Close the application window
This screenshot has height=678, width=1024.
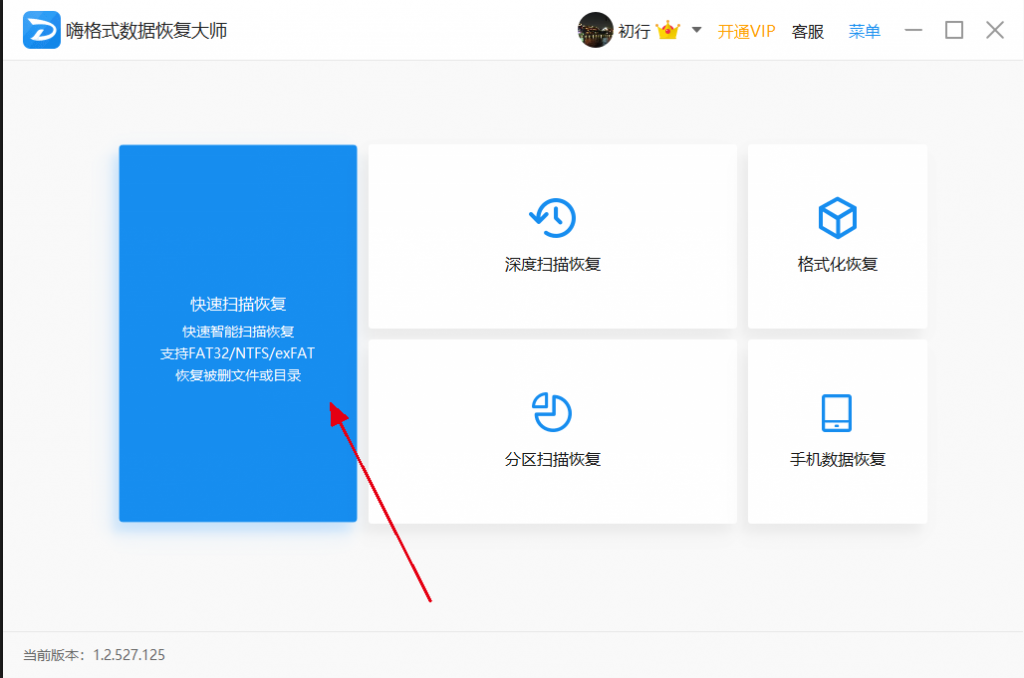(x=995, y=30)
